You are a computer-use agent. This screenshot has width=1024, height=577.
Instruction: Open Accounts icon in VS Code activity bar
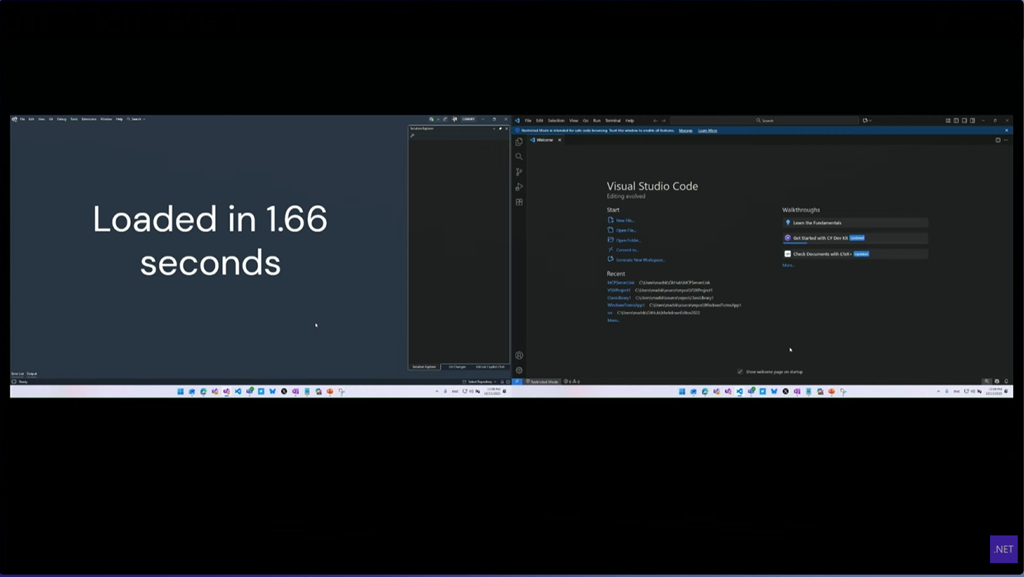(519, 356)
